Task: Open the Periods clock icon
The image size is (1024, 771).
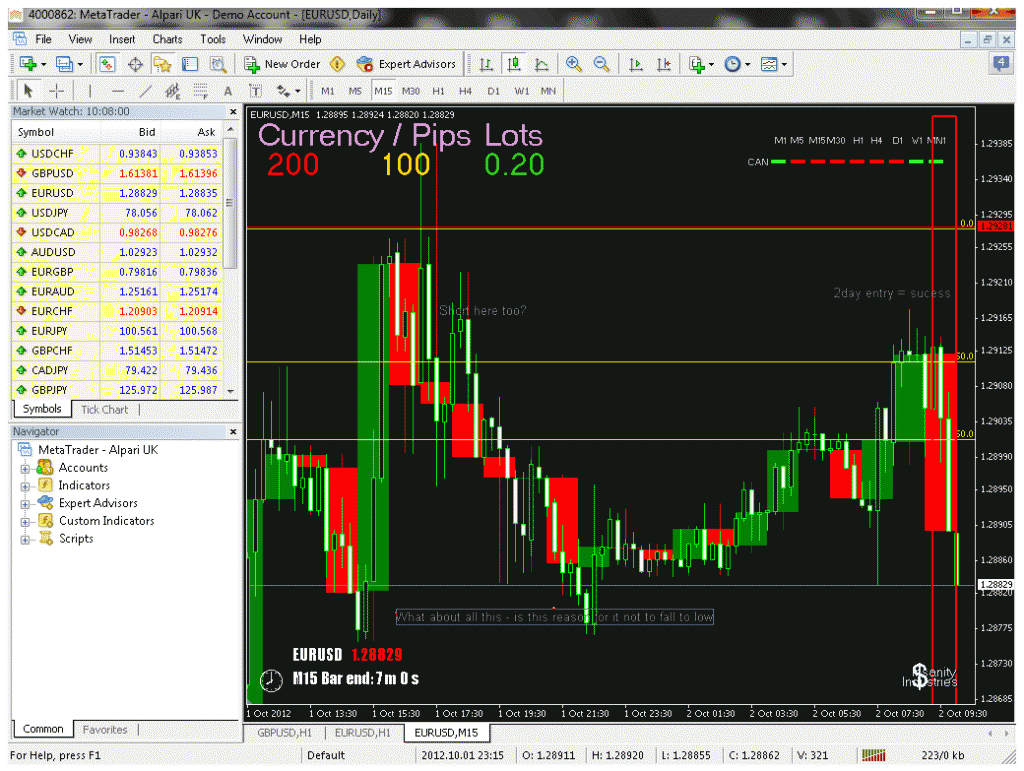Action: coord(733,64)
